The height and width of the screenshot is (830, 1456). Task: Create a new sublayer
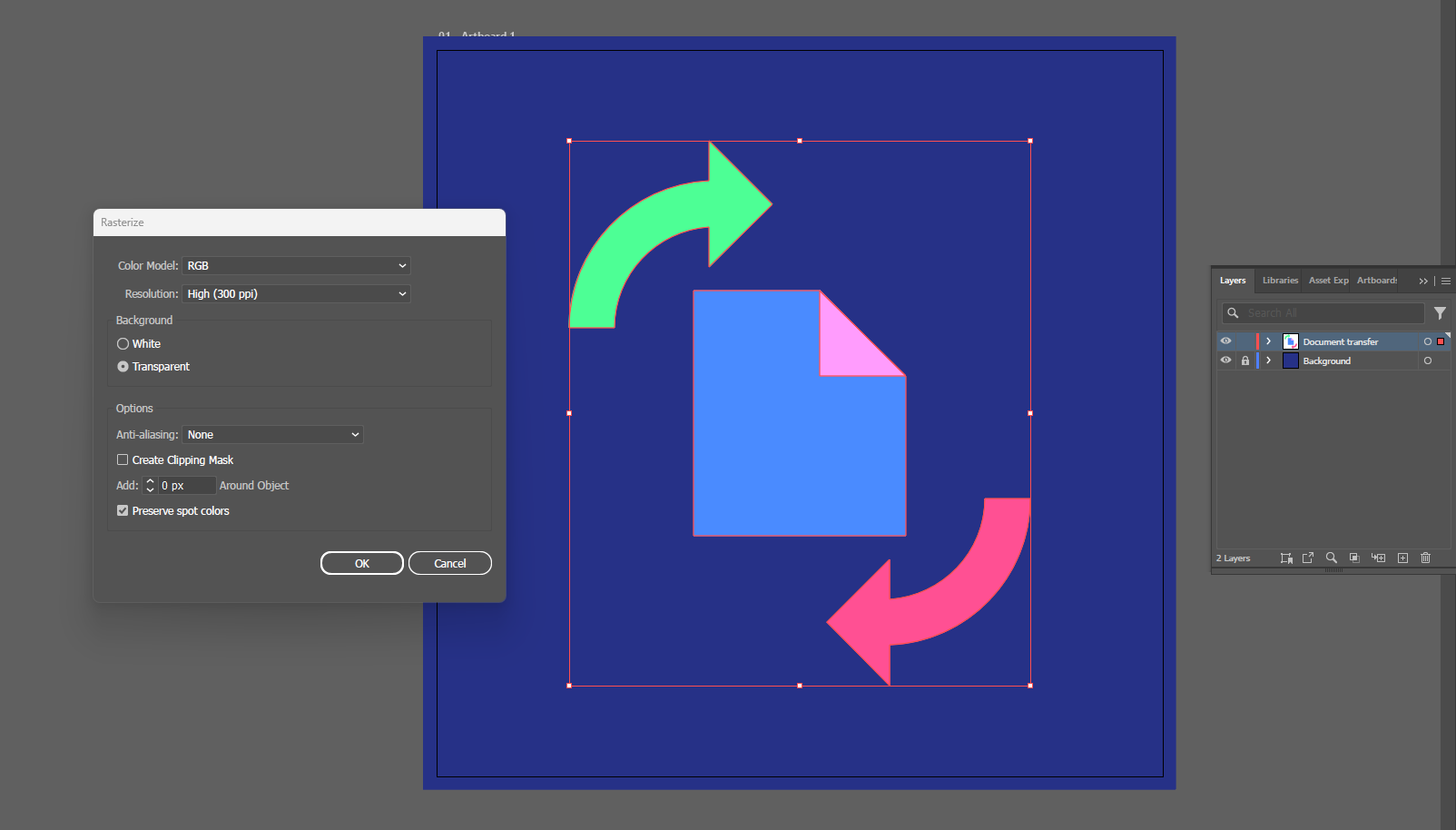click(1378, 558)
